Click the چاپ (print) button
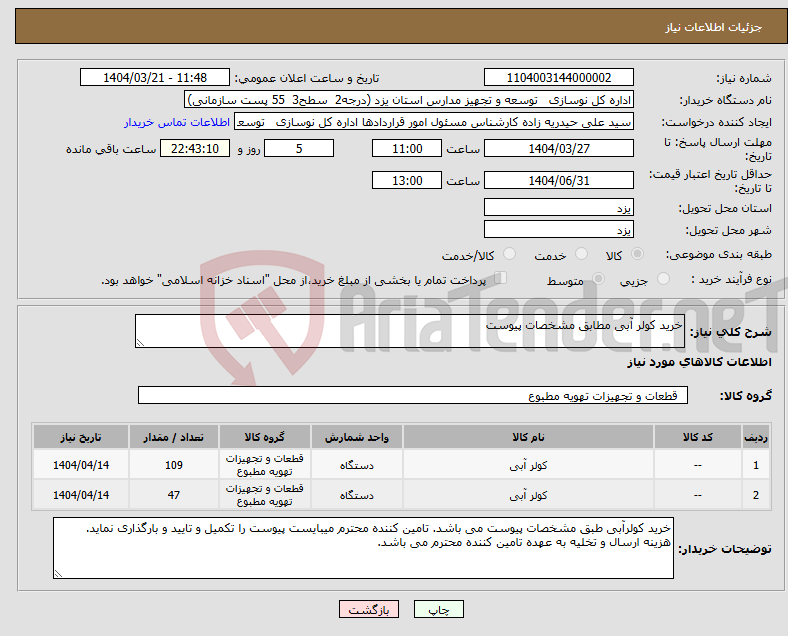The image size is (788, 636). pos(439,609)
